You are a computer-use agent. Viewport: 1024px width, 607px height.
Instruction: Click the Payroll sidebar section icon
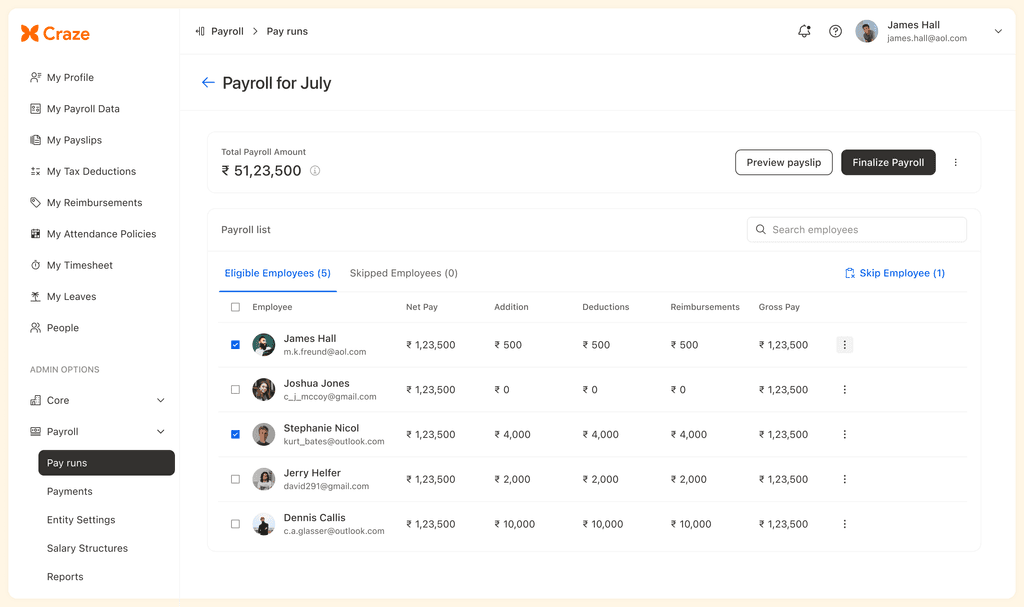[x=35, y=432]
